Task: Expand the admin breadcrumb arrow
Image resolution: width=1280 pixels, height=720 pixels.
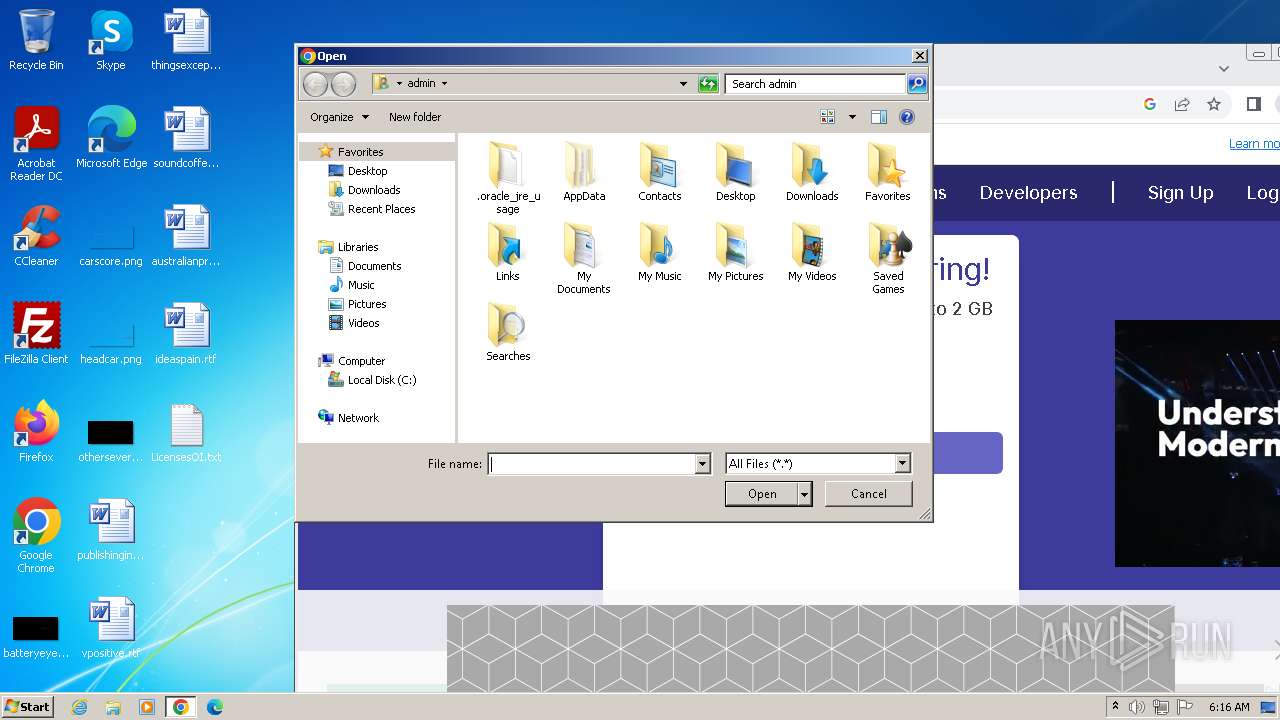Action: click(x=444, y=84)
